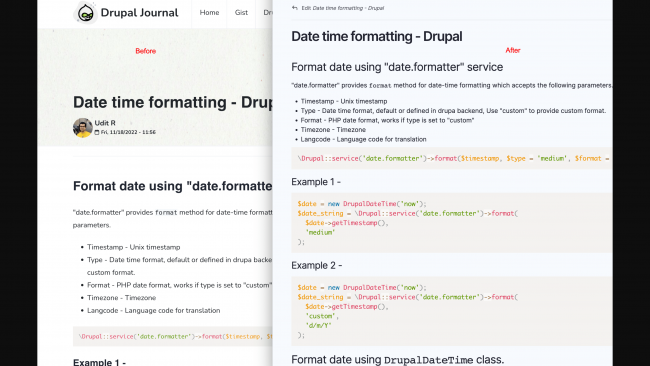Click the Example 2 code block containing 'custom'
Image resolution: width=650 pixels, height=366 pixels.
pos(452,311)
